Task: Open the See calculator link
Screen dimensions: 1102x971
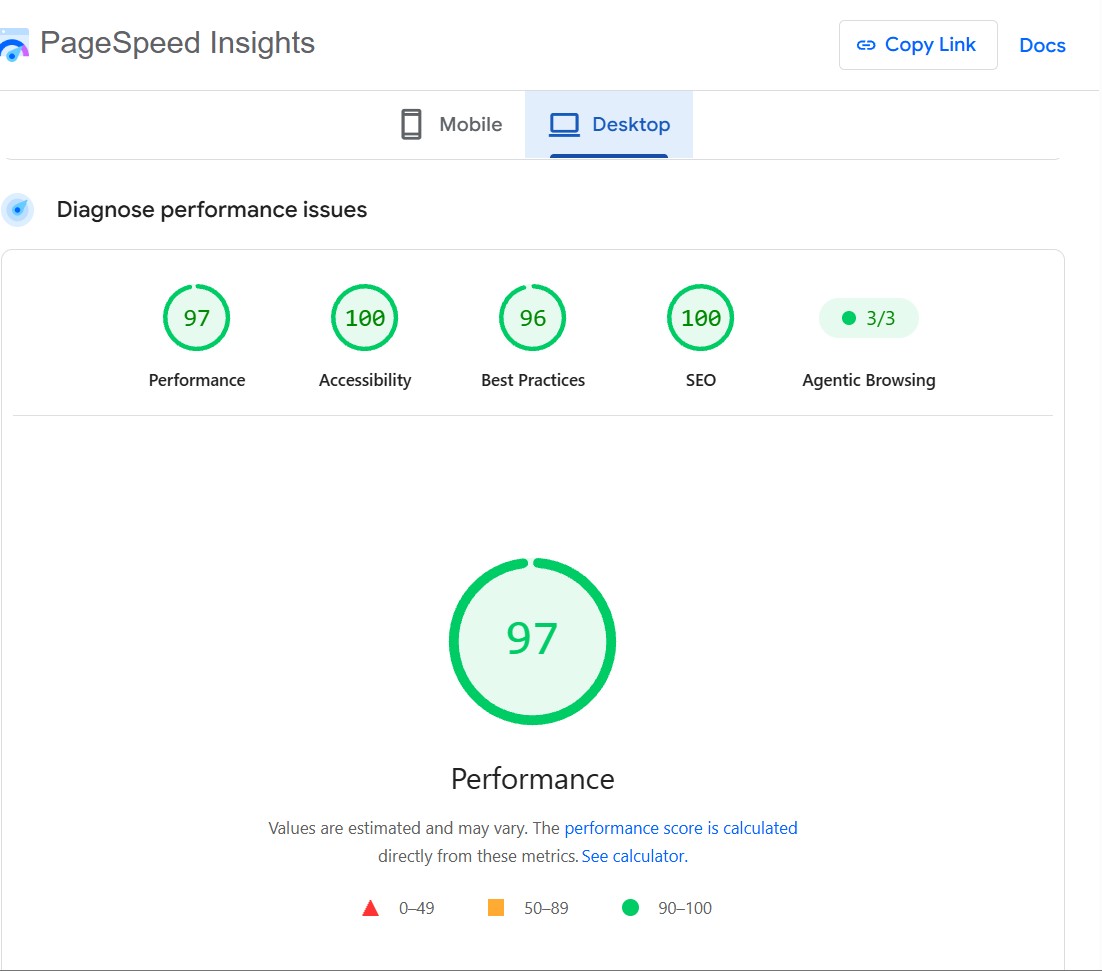Action: click(x=635, y=856)
